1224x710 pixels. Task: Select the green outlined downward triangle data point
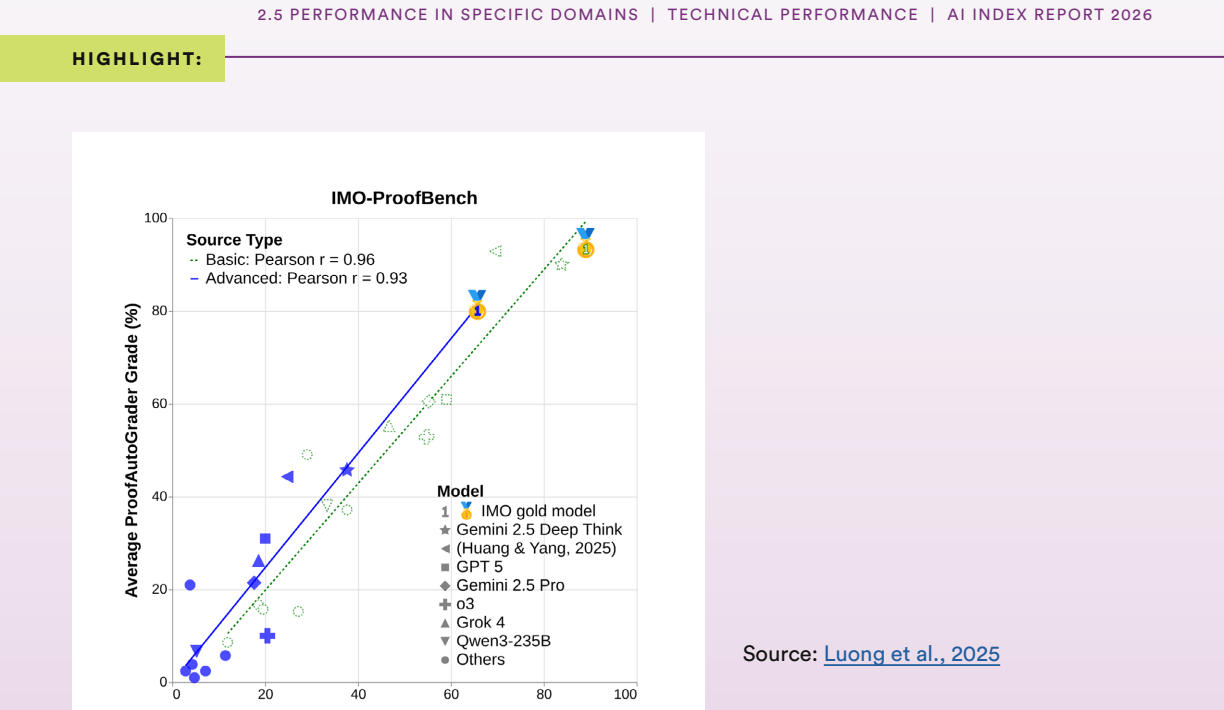click(x=328, y=505)
